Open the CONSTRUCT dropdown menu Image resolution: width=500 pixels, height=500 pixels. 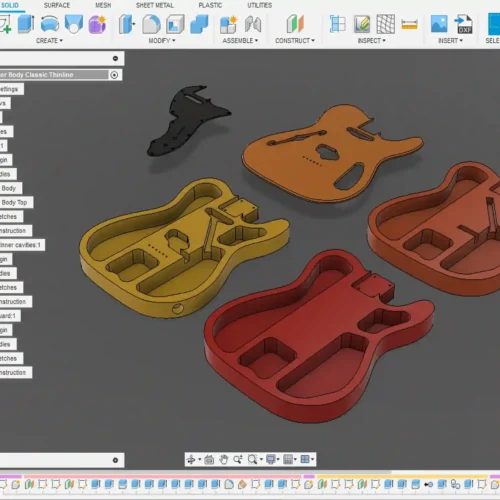(295, 41)
